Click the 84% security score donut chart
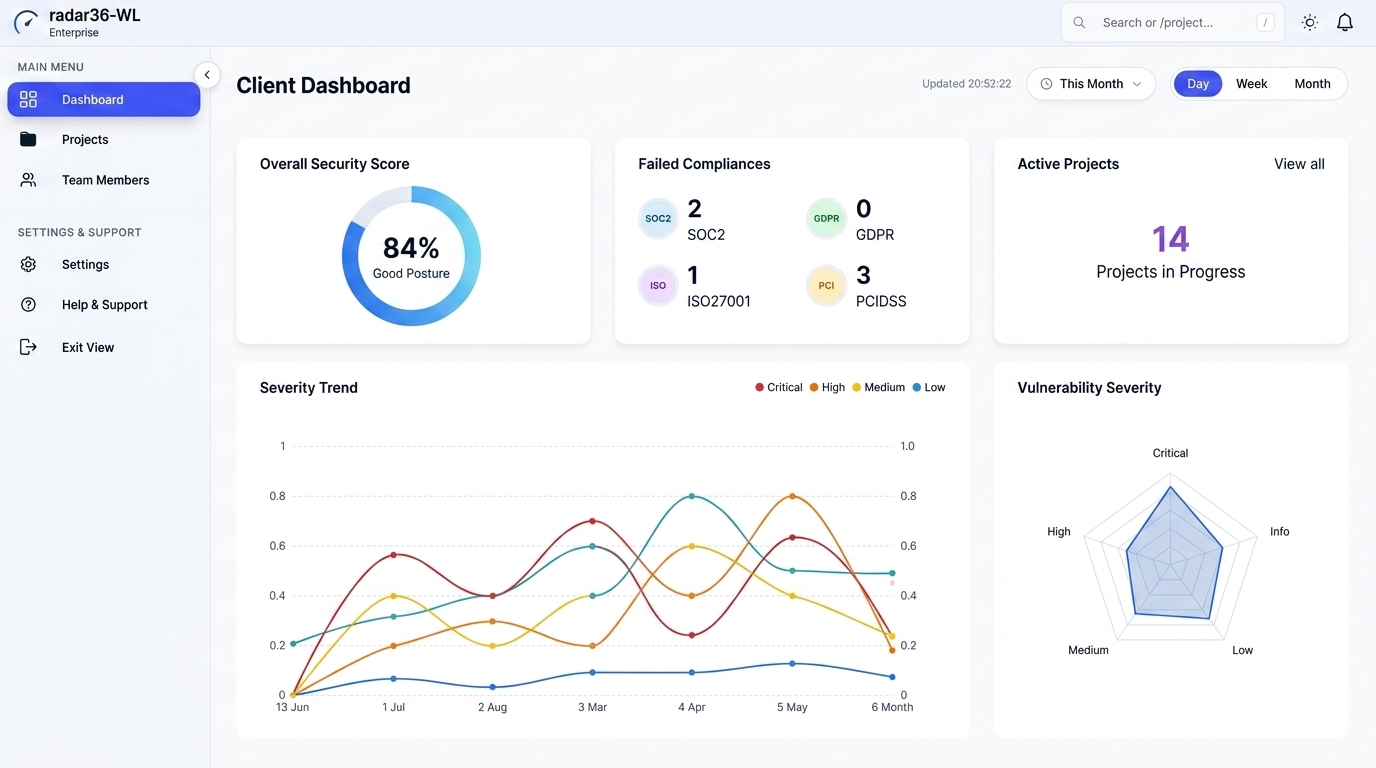The width and height of the screenshot is (1376, 768). point(411,256)
